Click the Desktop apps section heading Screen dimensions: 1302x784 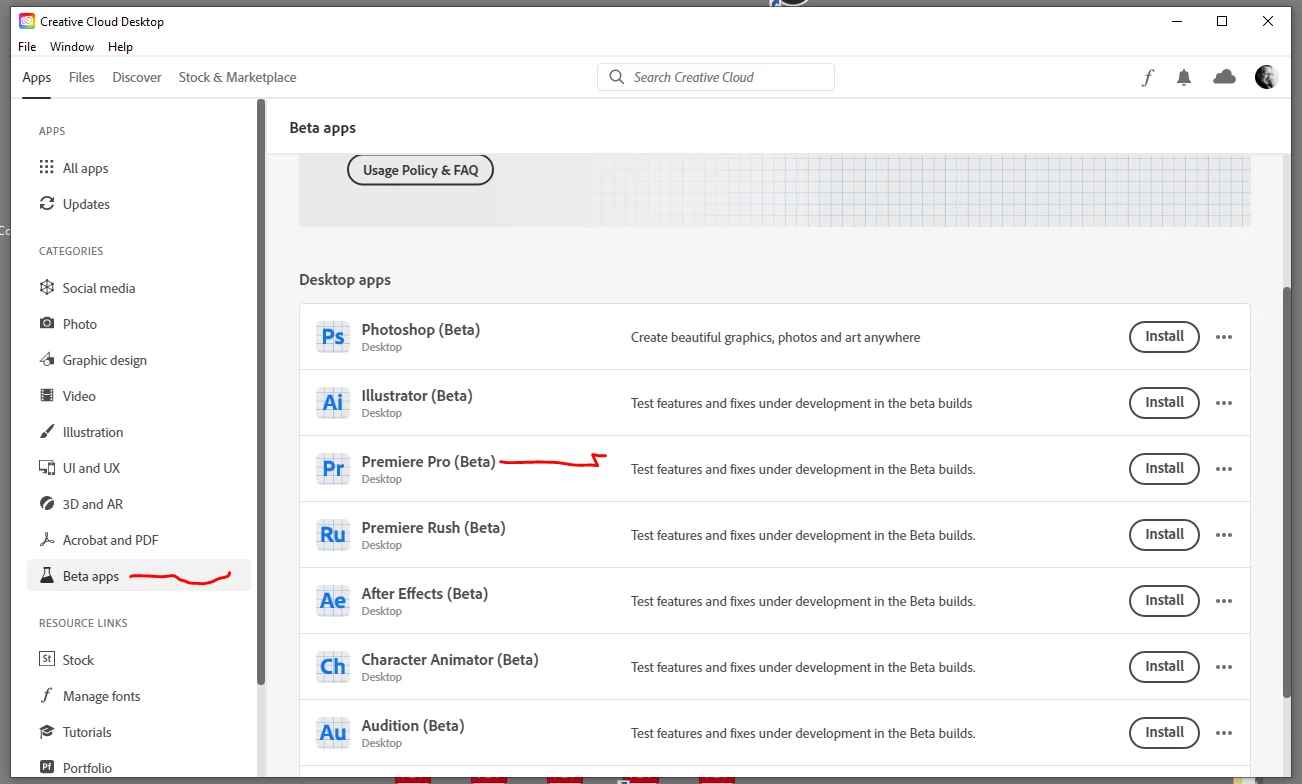(345, 280)
